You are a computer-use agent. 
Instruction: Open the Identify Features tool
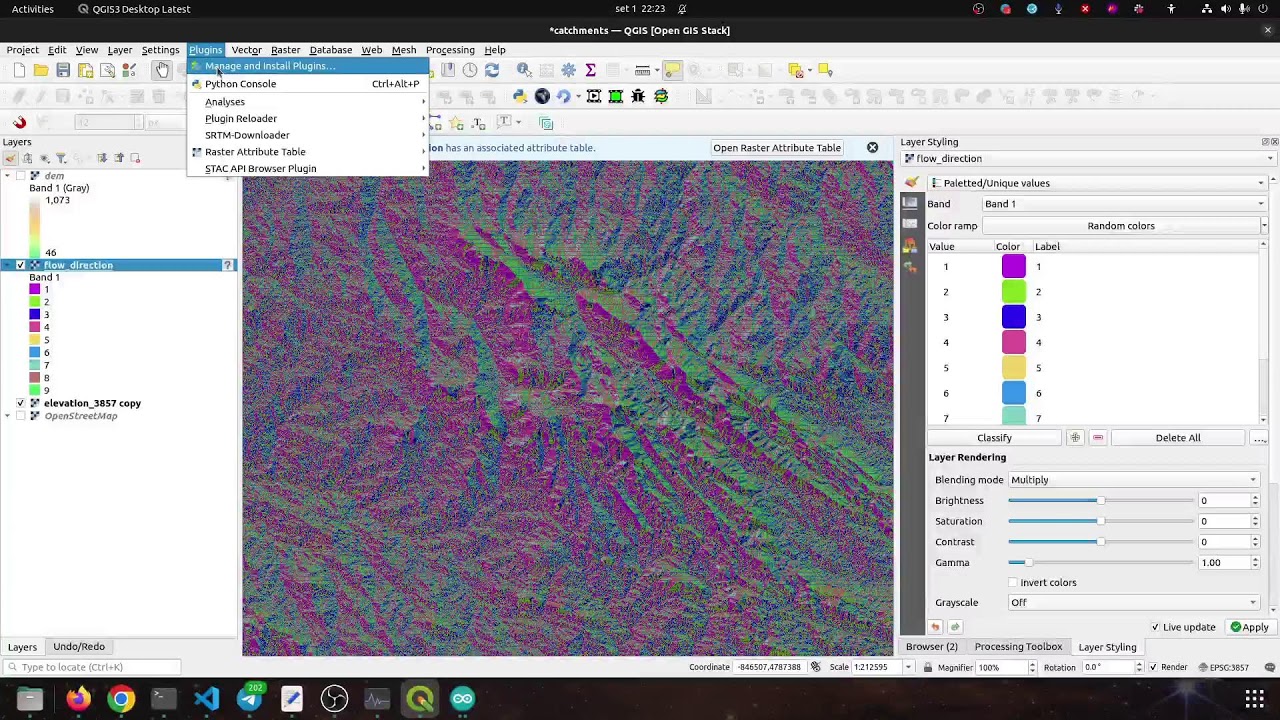click(x=524, y=70)
